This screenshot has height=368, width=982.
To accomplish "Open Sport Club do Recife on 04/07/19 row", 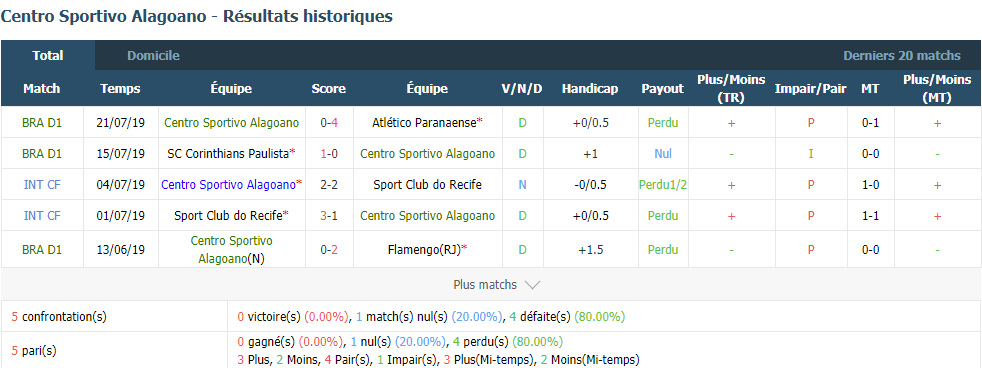I will coord(427,185).
